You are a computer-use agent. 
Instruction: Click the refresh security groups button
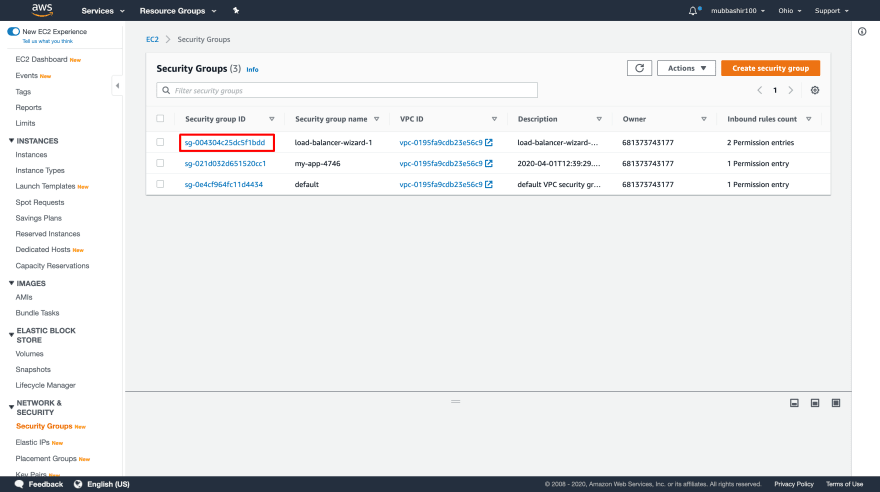[639, 68]
